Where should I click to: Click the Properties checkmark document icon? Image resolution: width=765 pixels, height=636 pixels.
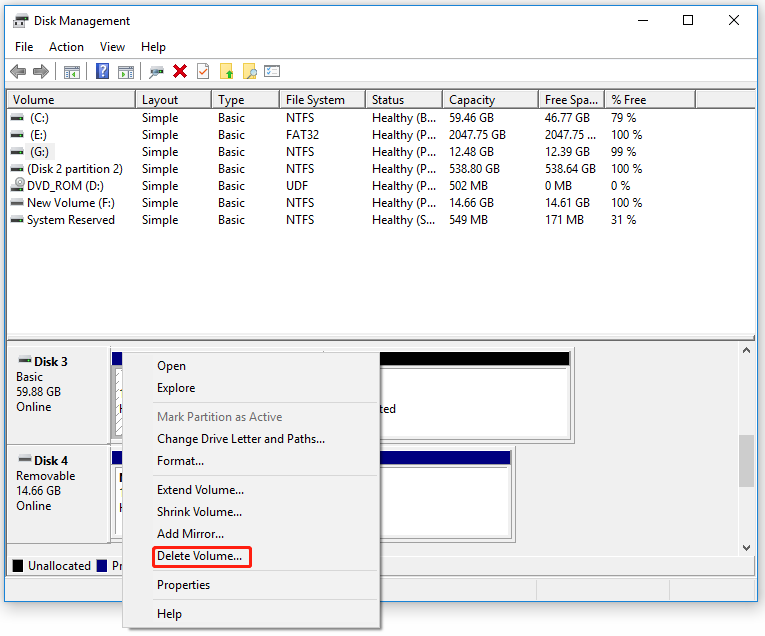point(203,71)
